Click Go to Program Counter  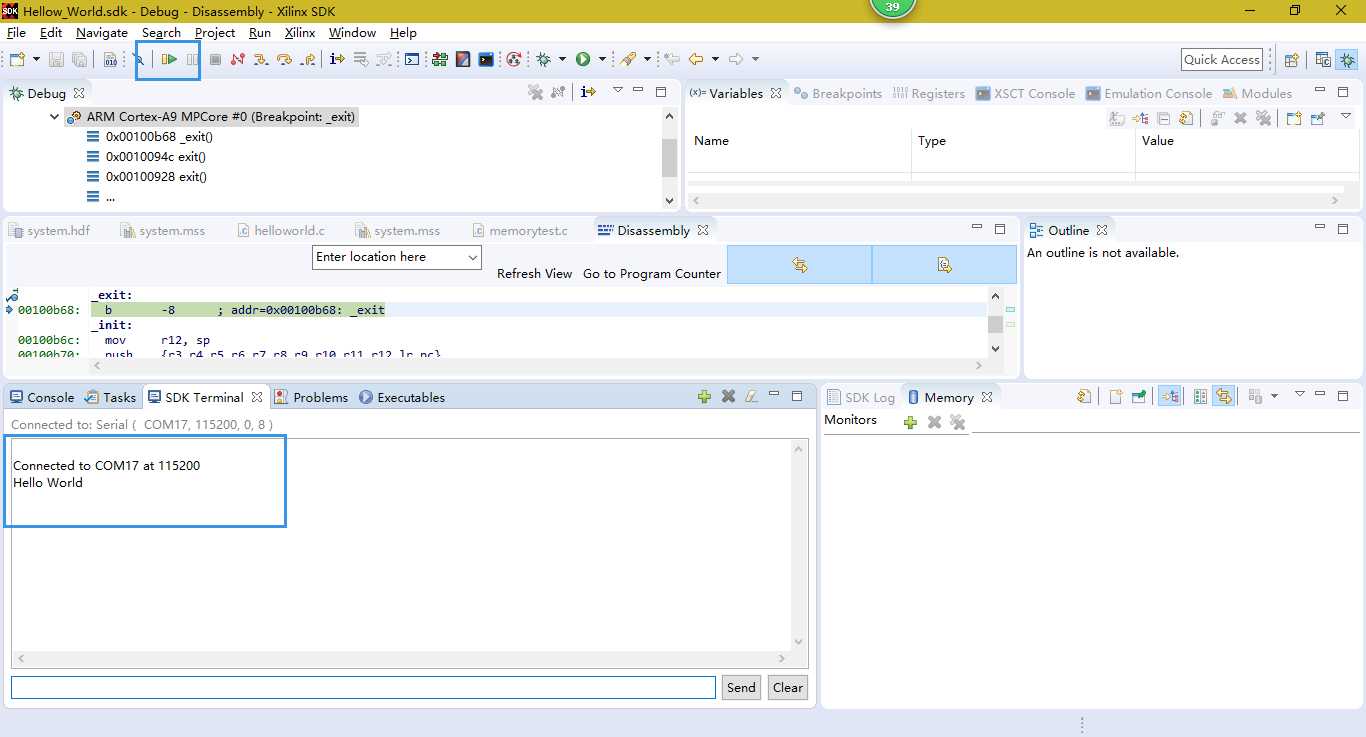click(652, 274)
